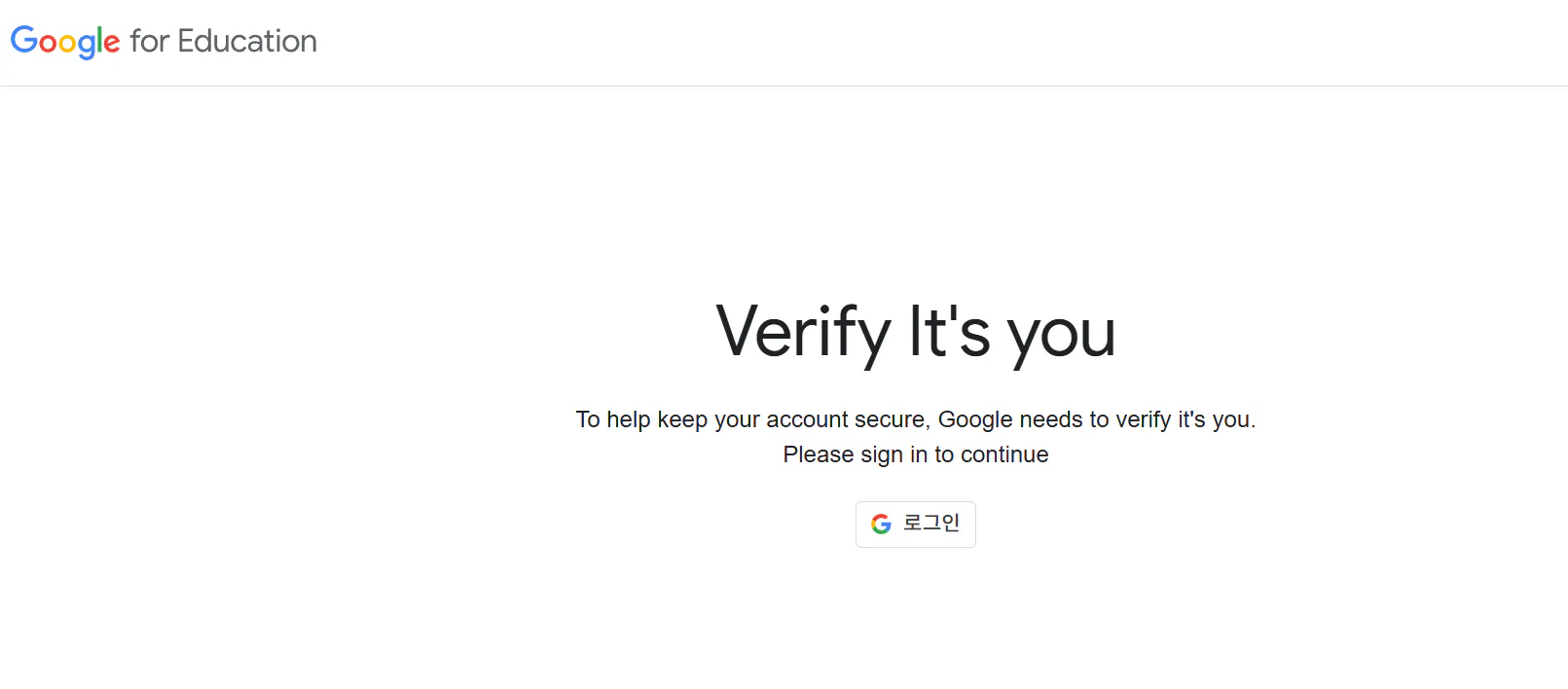Image resolution: width=1568 pixels, height=689 pixels.
Task: Click the account security explanation sentence
Action: point(915,419)
